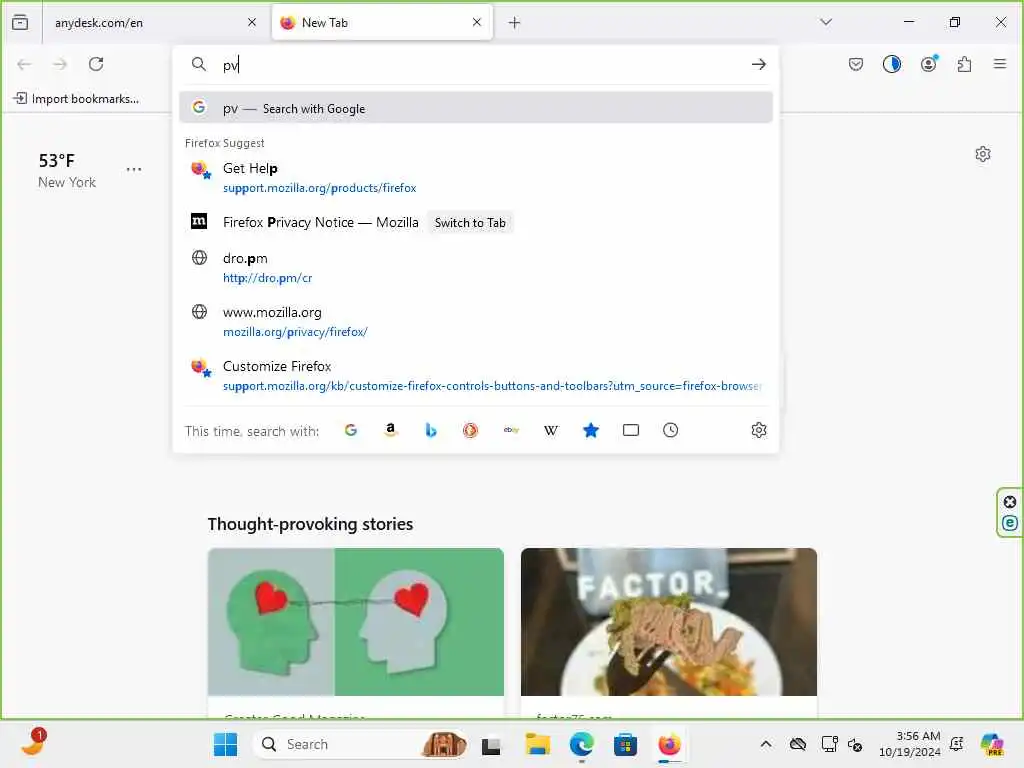The height and width of the screenshot is (768, 1024).
Task: Click the green circled e side icon
Action: [x=1010, y=523]
